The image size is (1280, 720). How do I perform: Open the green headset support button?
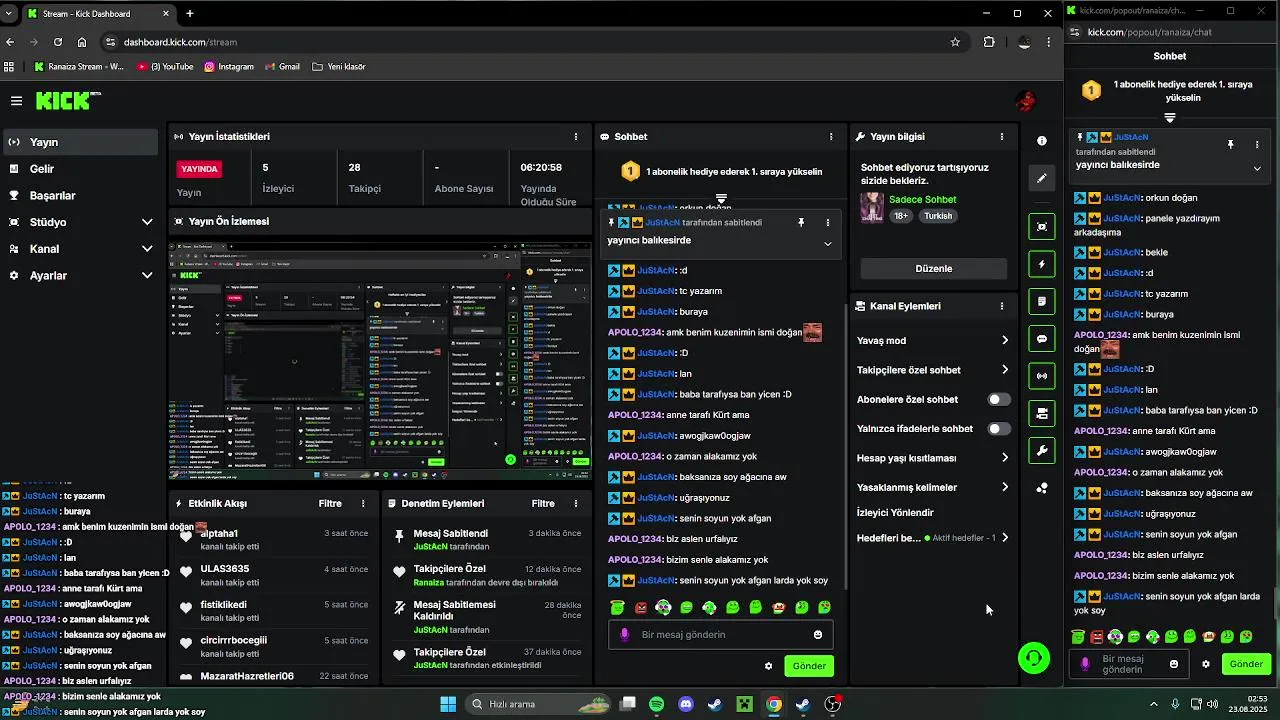tap(1033, 657)
